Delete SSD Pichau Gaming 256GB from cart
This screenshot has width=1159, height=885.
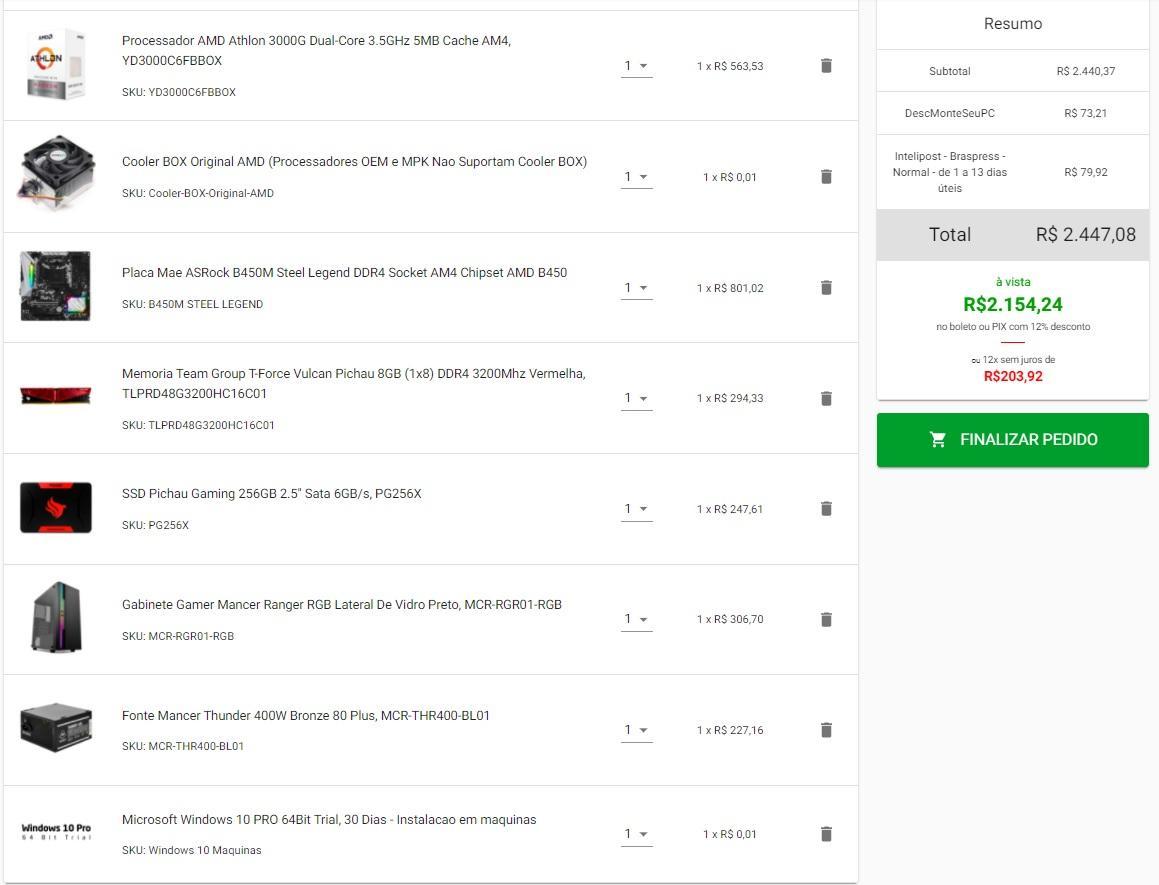click(826, 509)
